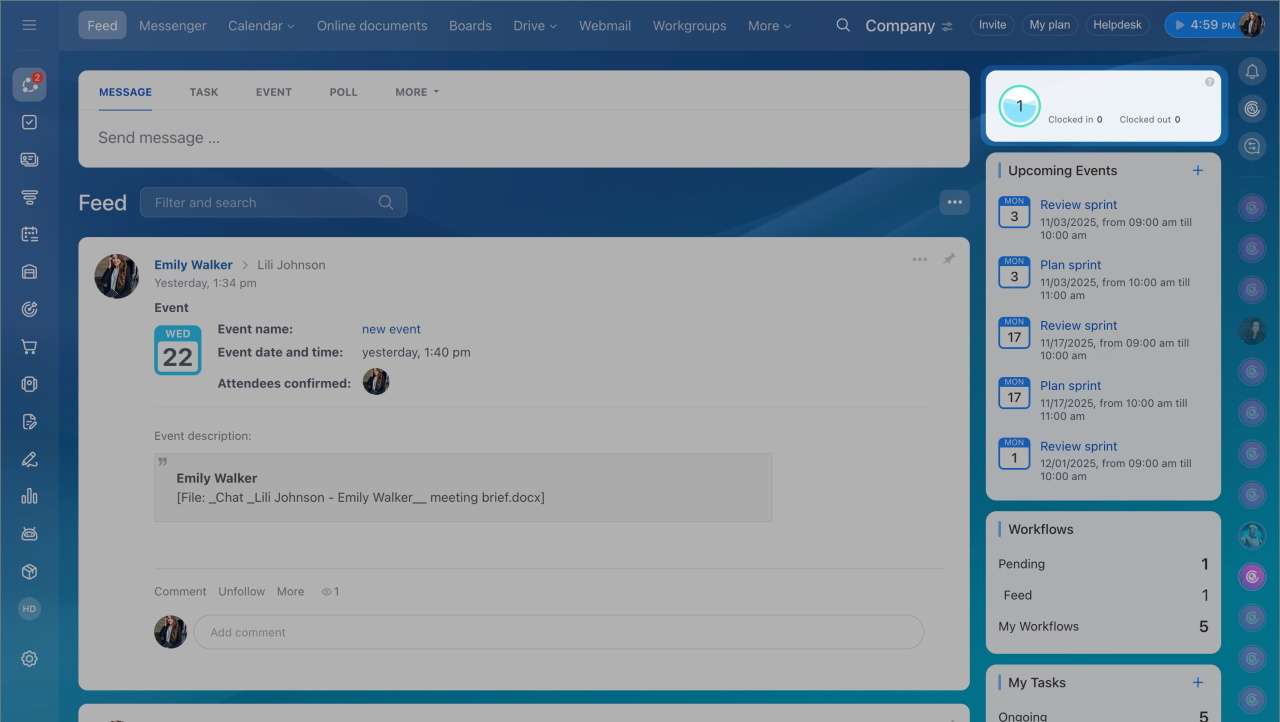This screenshot has width=1280, height=722.
Task: Open the 'new event' link
Action: (391, 329)
